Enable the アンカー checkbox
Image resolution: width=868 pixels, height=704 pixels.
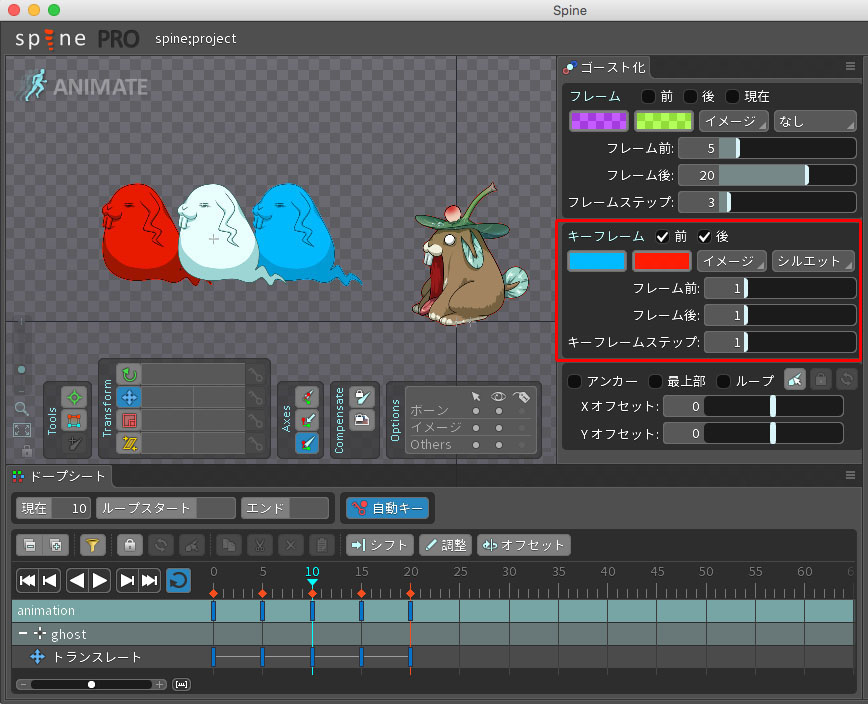(x=575, y=381)
